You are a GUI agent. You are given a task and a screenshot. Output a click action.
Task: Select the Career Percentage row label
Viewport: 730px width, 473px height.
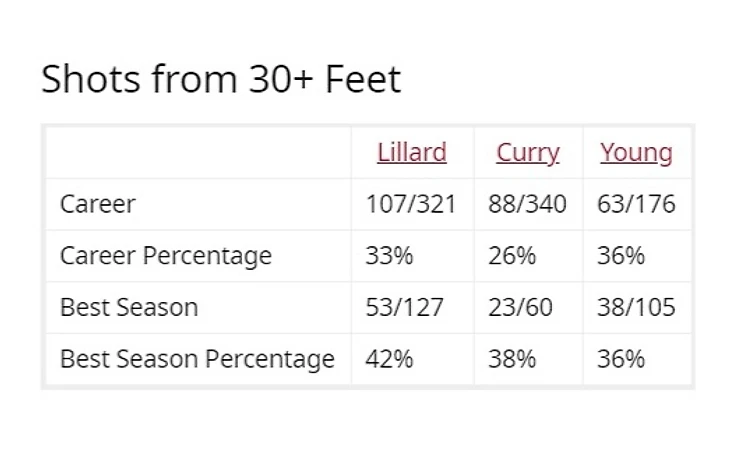click(x=165, y=256)
